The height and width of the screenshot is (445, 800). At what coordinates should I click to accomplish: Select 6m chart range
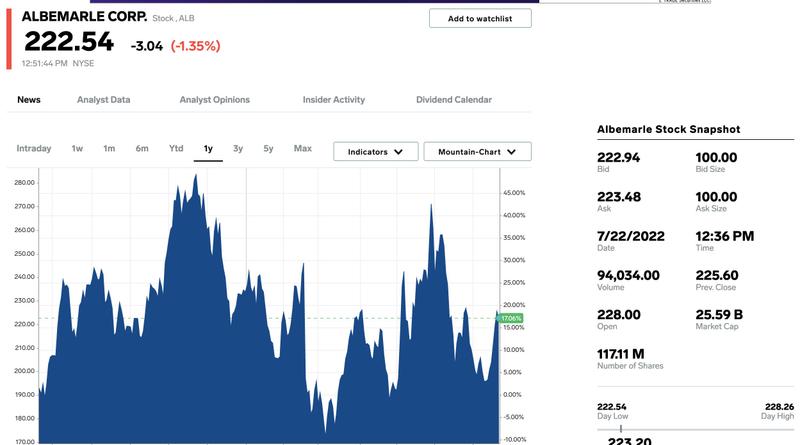tap(142, 149)
